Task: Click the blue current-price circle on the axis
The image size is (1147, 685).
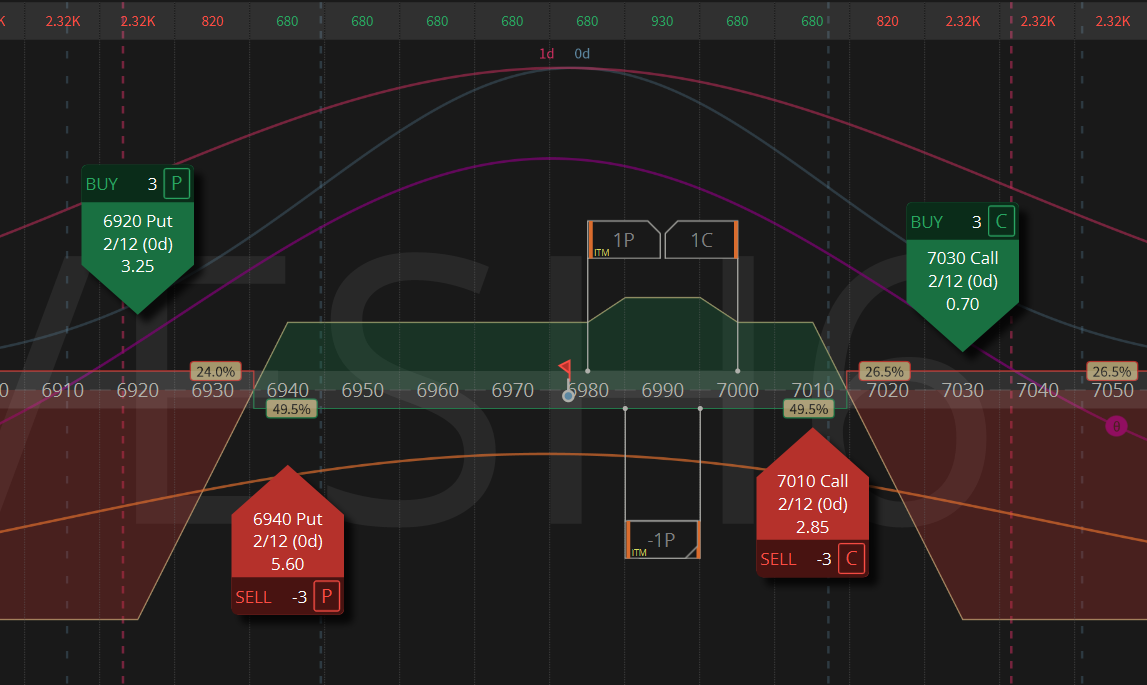Action: 568,396
